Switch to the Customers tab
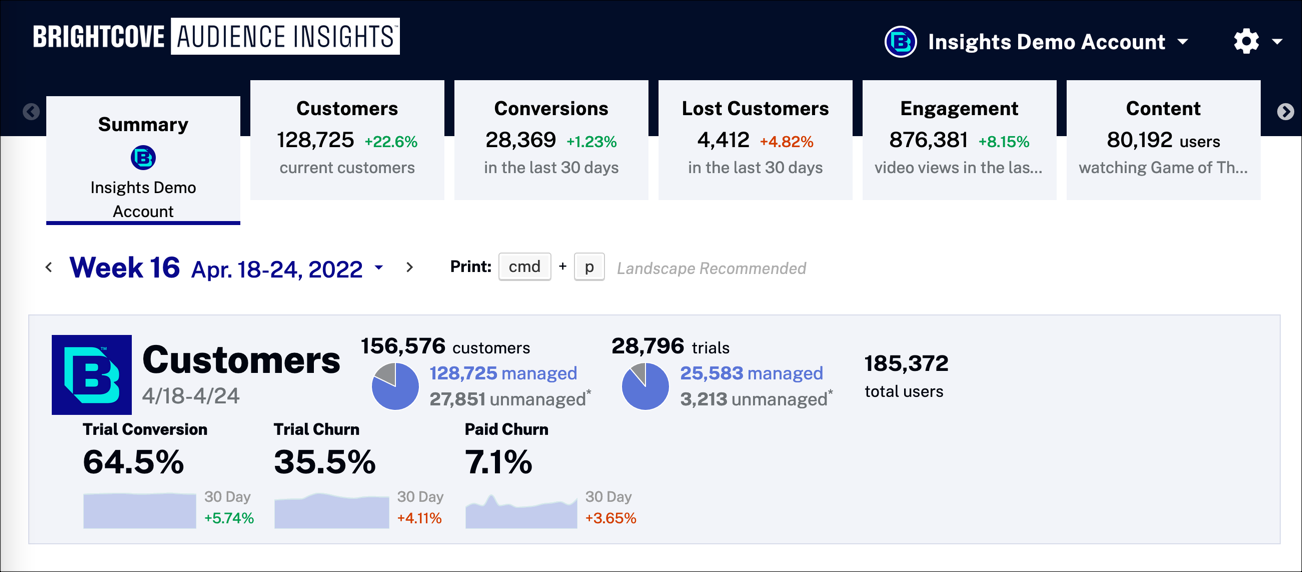Image resolution: width=1302 pixels, height=572 pixels. pos(347,139)
